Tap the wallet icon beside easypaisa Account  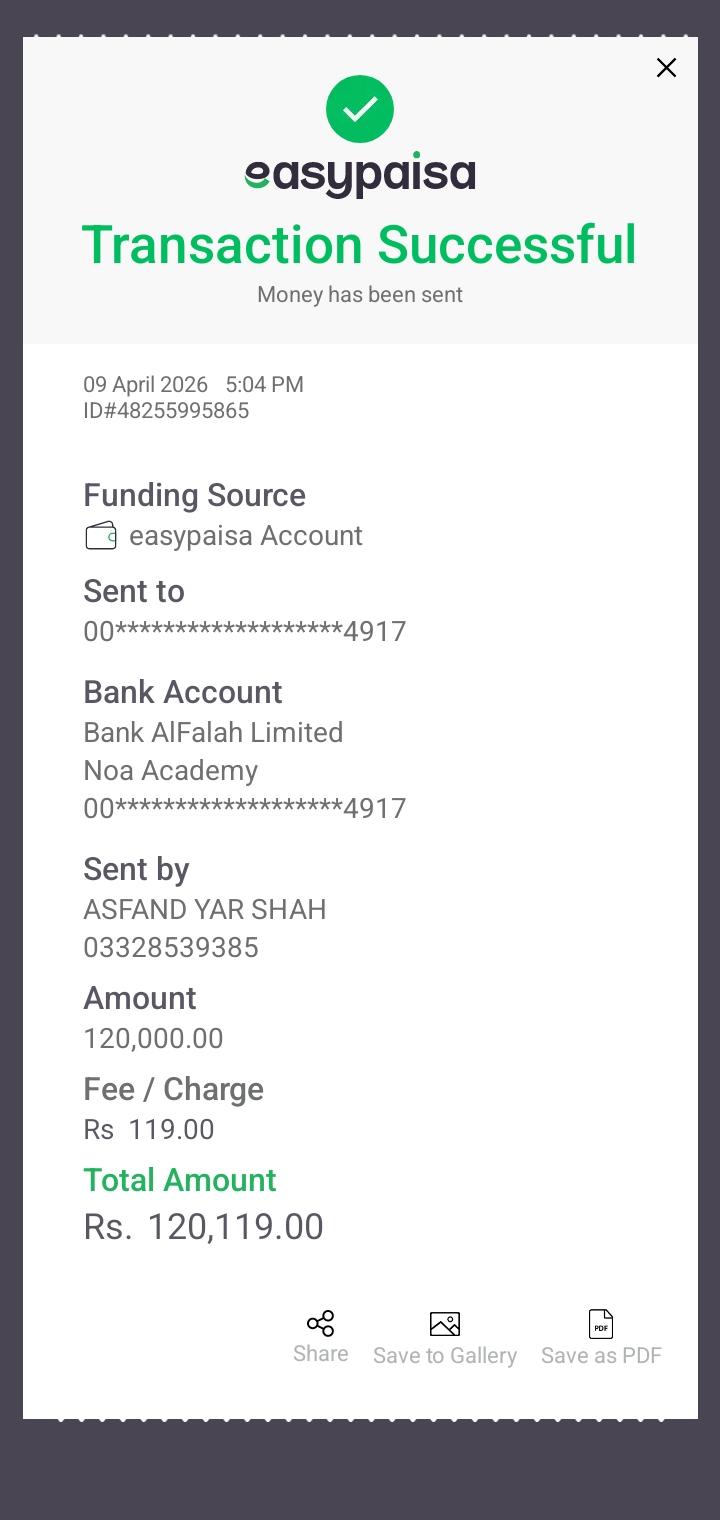click(x=101, y=536)
